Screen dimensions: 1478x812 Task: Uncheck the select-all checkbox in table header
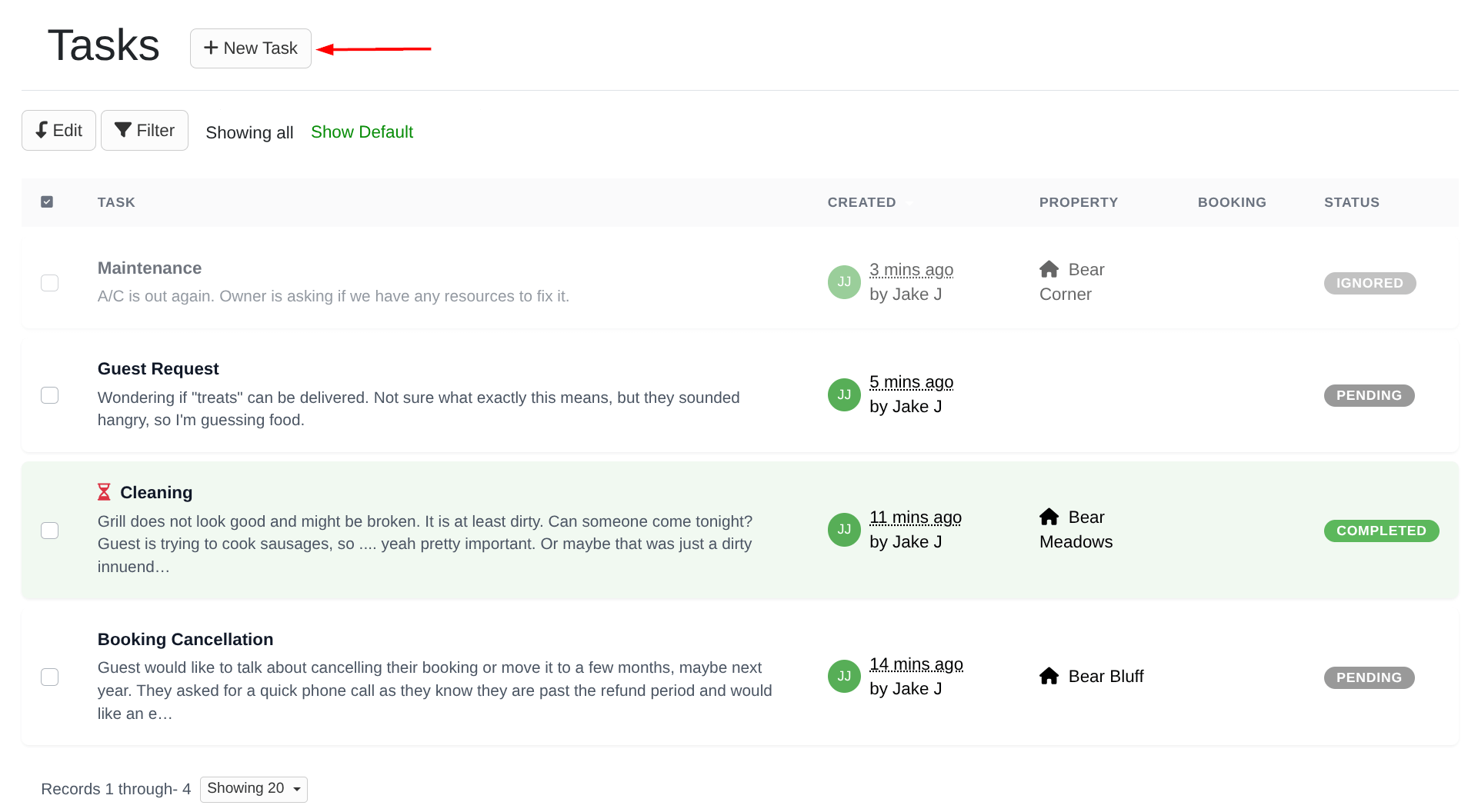pyautogui.click(x=47, y=201)
